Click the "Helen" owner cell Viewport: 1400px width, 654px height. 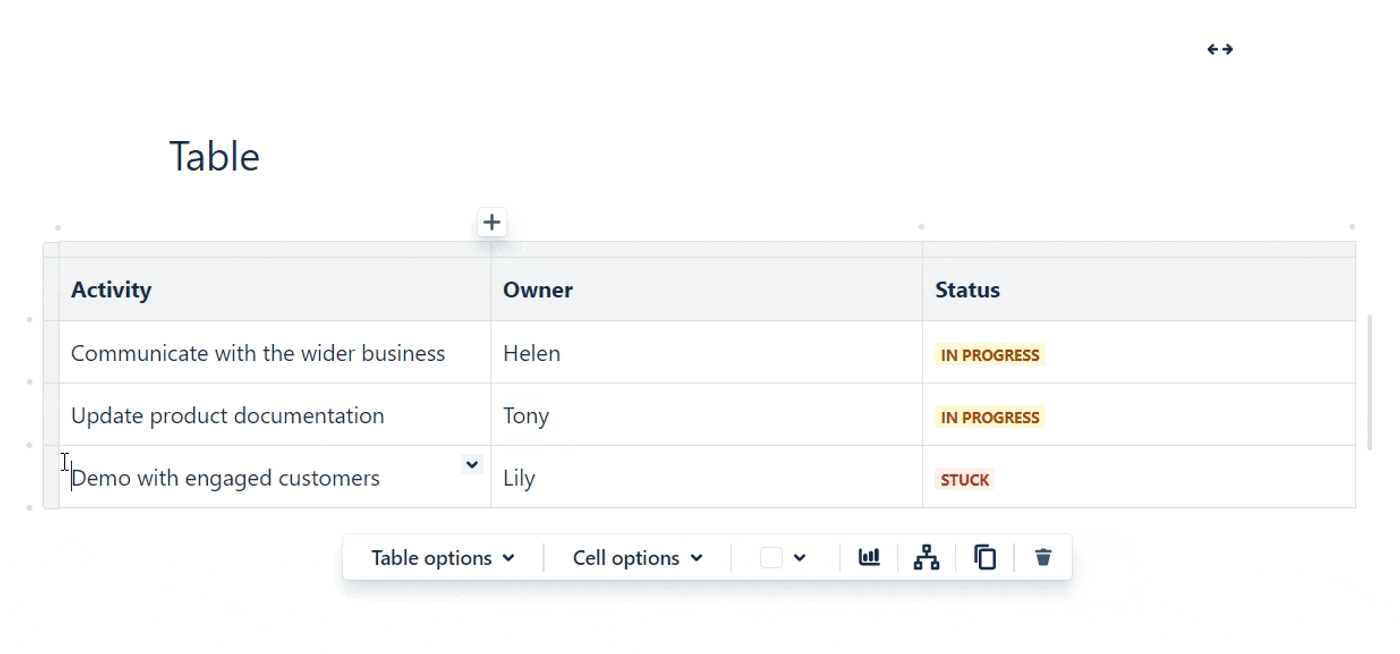(707, 353)
